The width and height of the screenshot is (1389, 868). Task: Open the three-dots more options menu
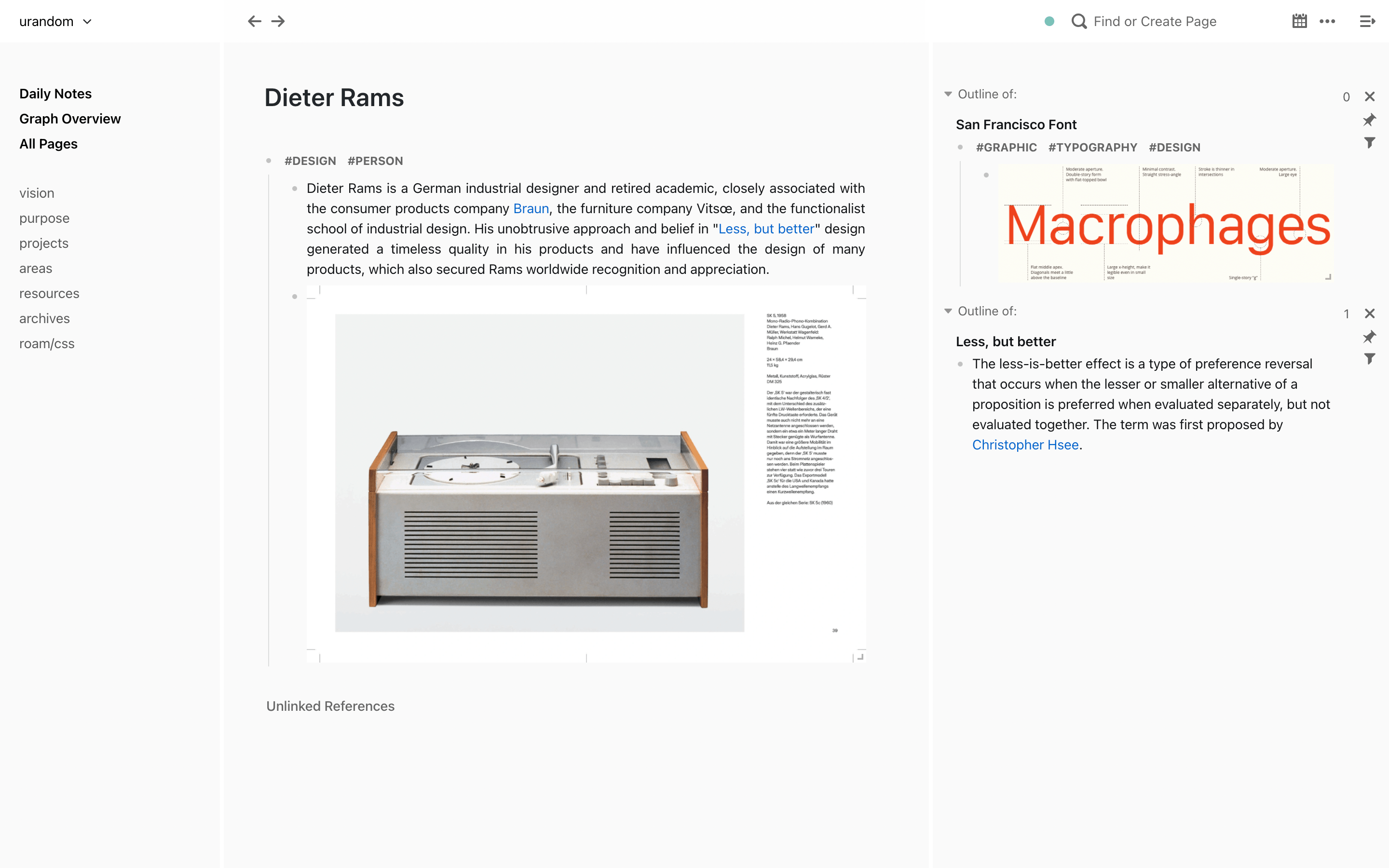point(1327,21)
